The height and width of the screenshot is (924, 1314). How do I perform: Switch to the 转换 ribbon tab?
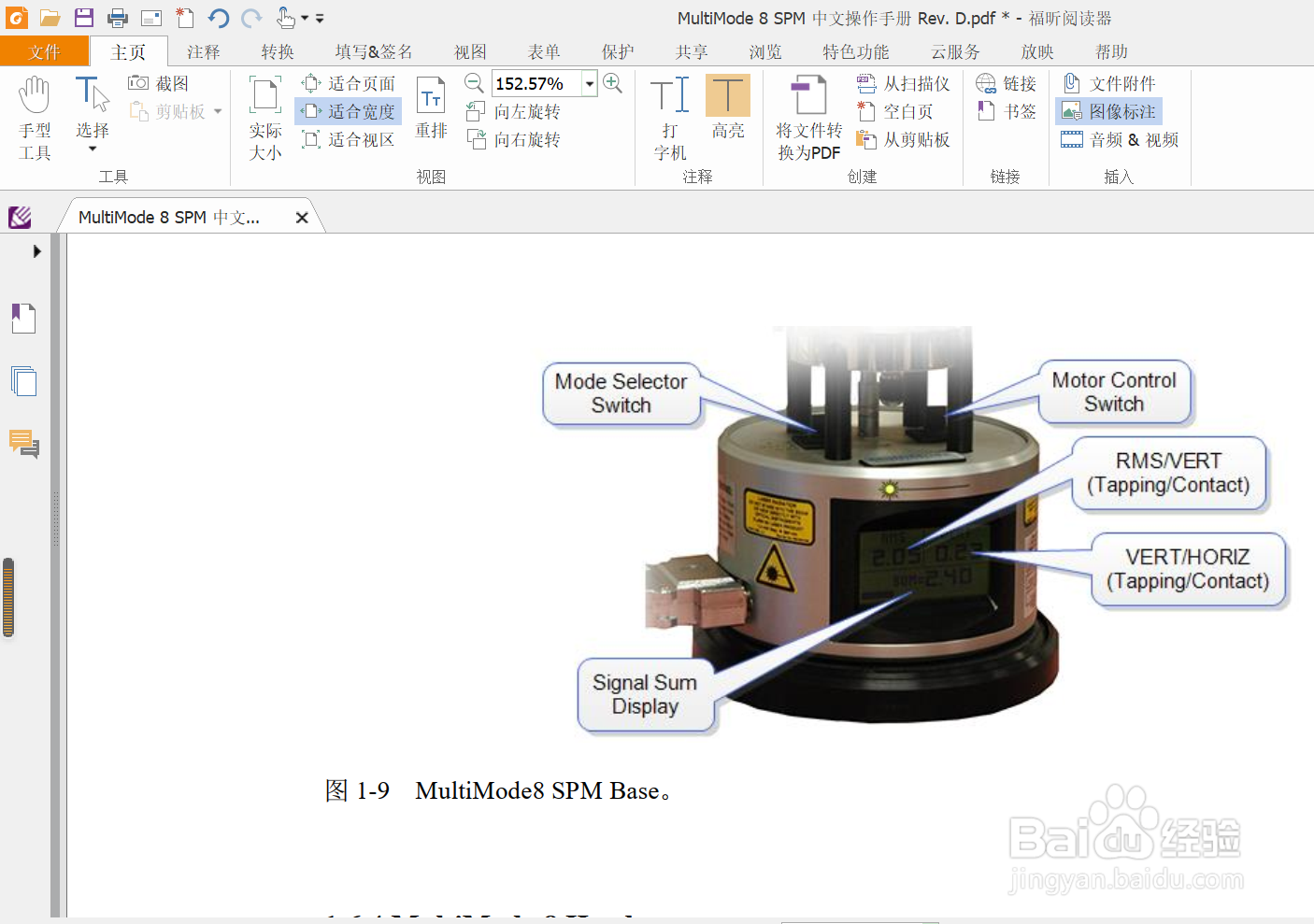[278, 51]
